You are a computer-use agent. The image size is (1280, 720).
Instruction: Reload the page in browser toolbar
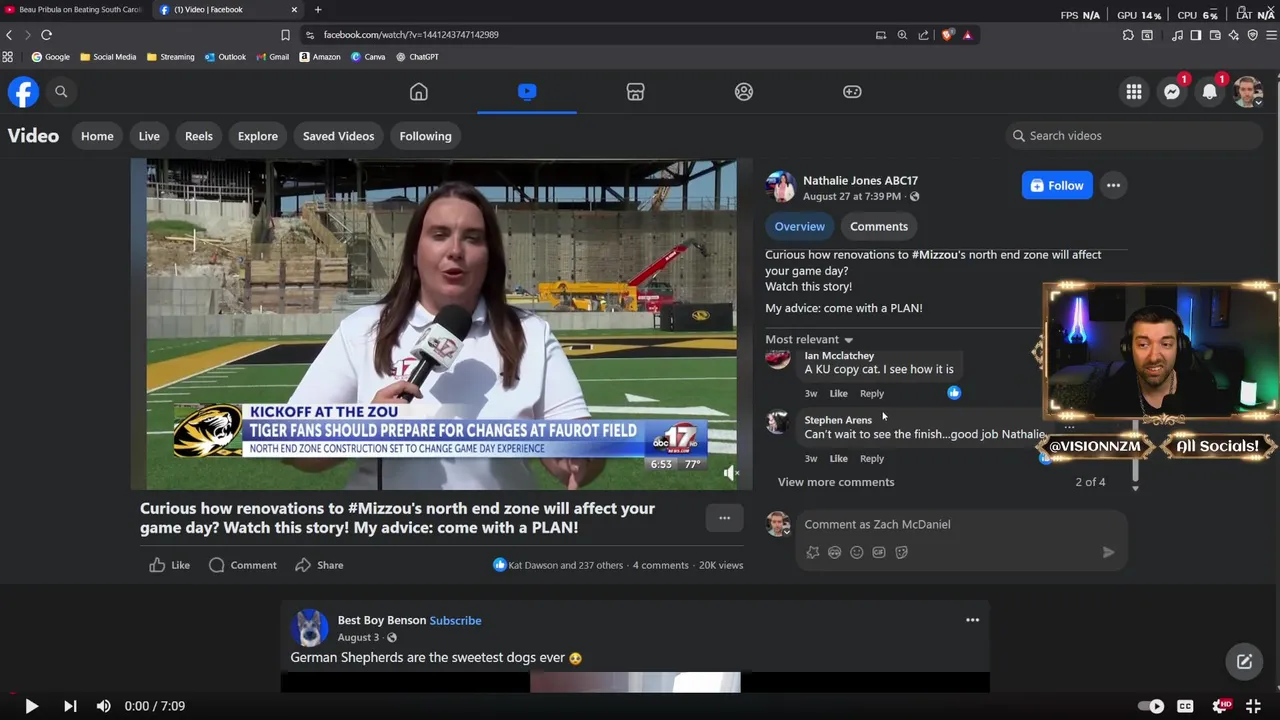coord(46,35)
